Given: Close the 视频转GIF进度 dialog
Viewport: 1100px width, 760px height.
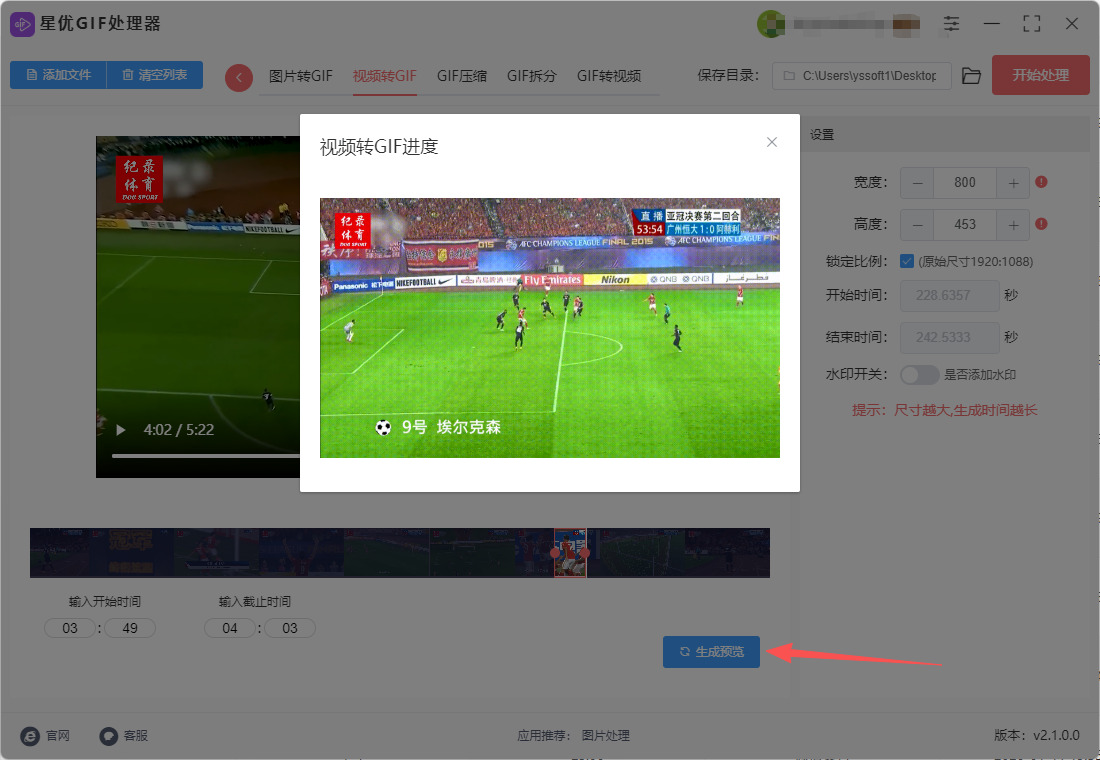Looking at the screenshot, I should pos(772,142).
